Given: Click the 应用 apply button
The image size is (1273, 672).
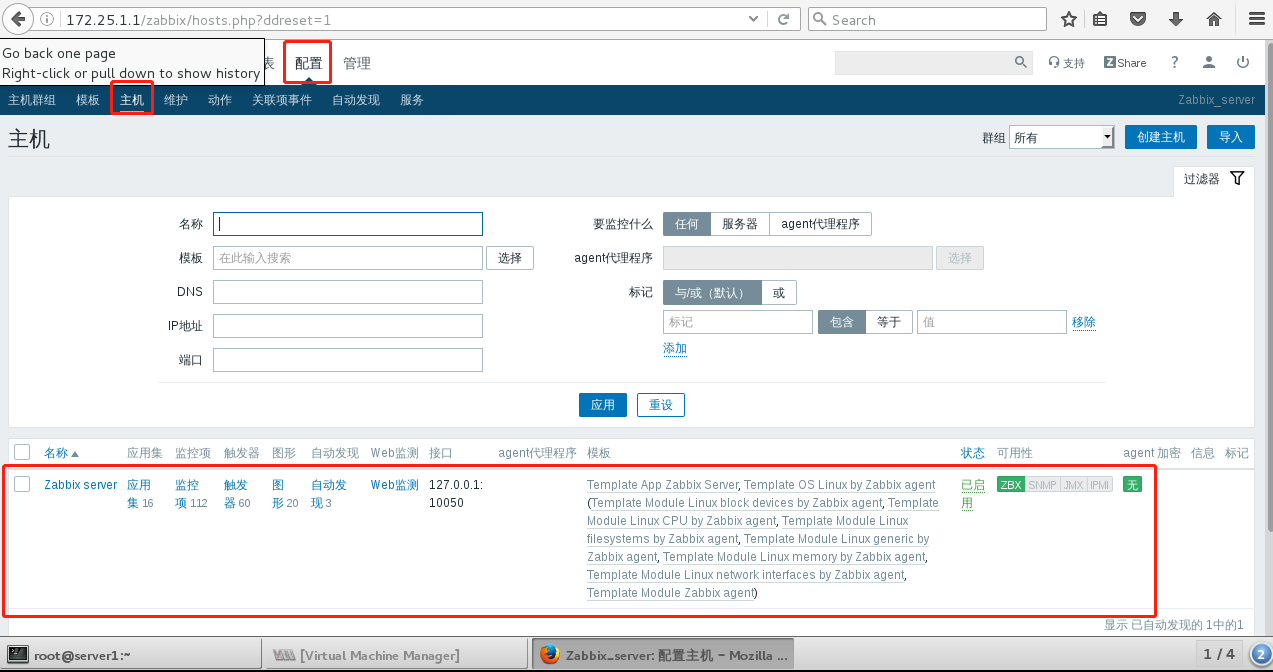Looking at the screenshot, I should [603, 405].
